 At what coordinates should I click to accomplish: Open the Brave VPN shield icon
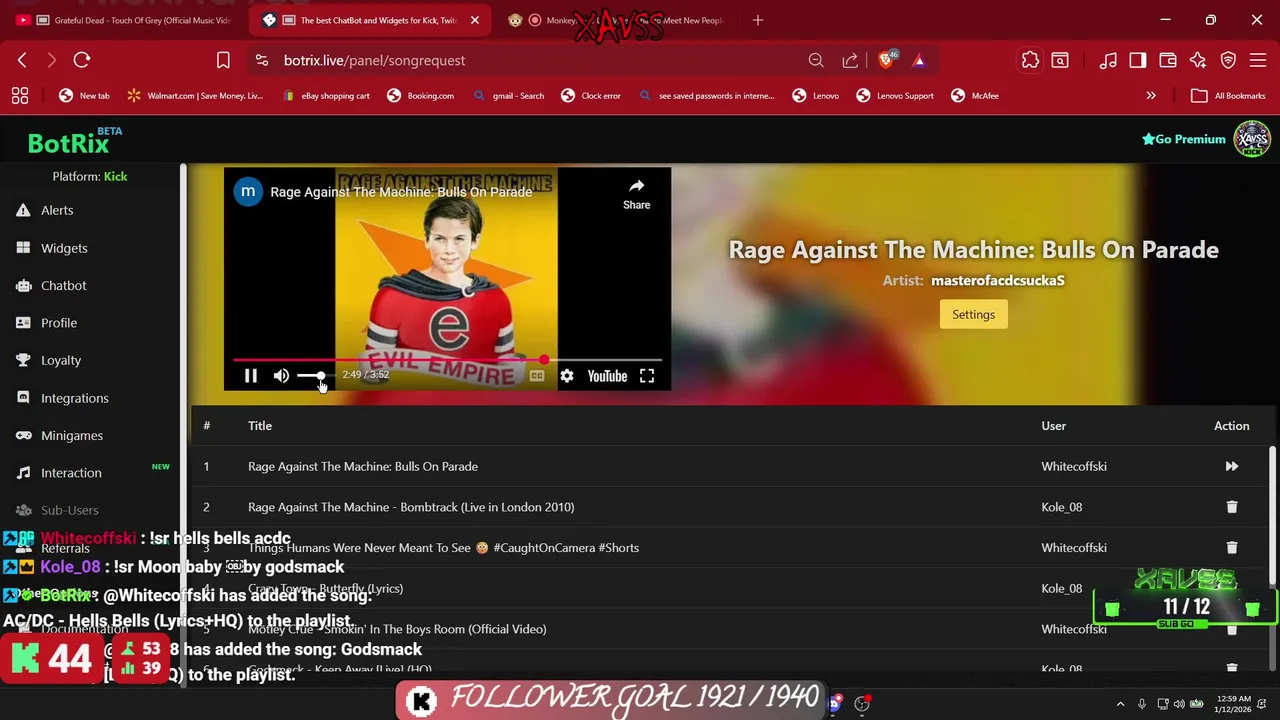tap(1228, 60)
